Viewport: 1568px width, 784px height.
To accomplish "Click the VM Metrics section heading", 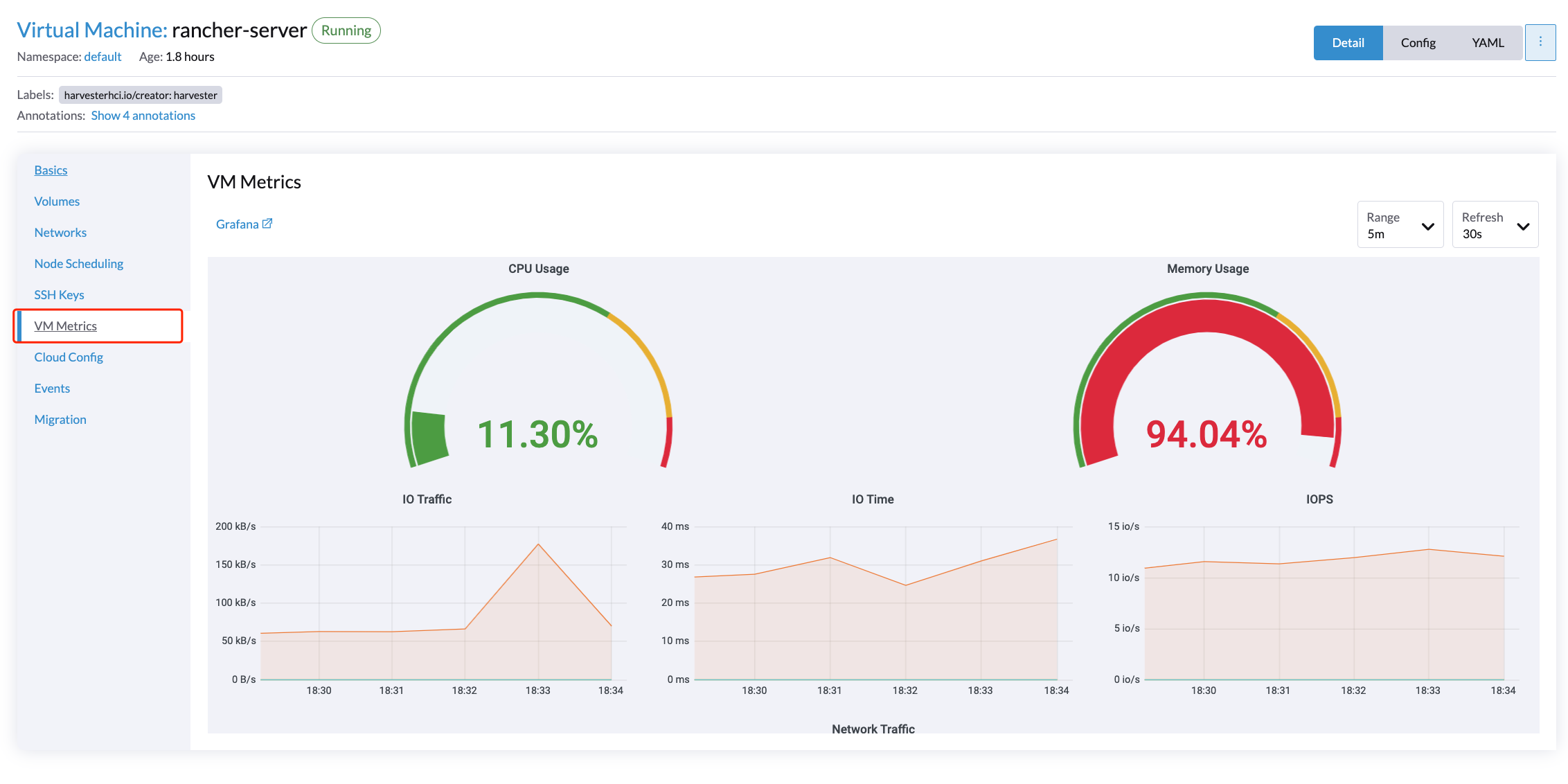I will [x=254, y=182].
